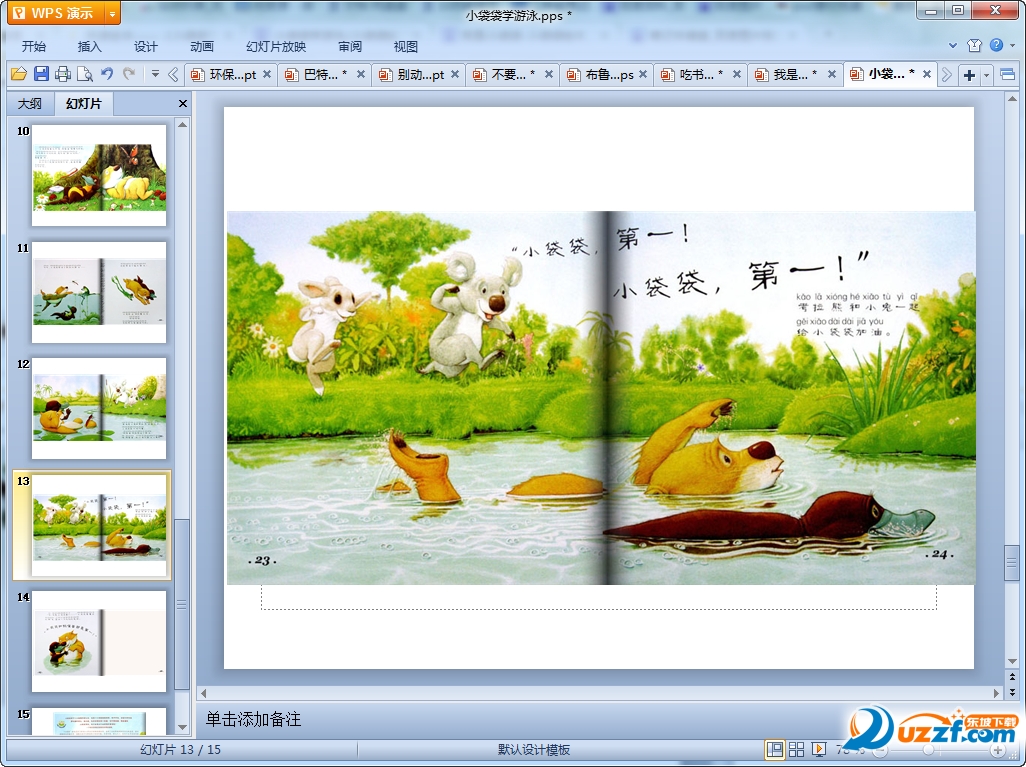Click the skin shirt icon

coord(974,45)
